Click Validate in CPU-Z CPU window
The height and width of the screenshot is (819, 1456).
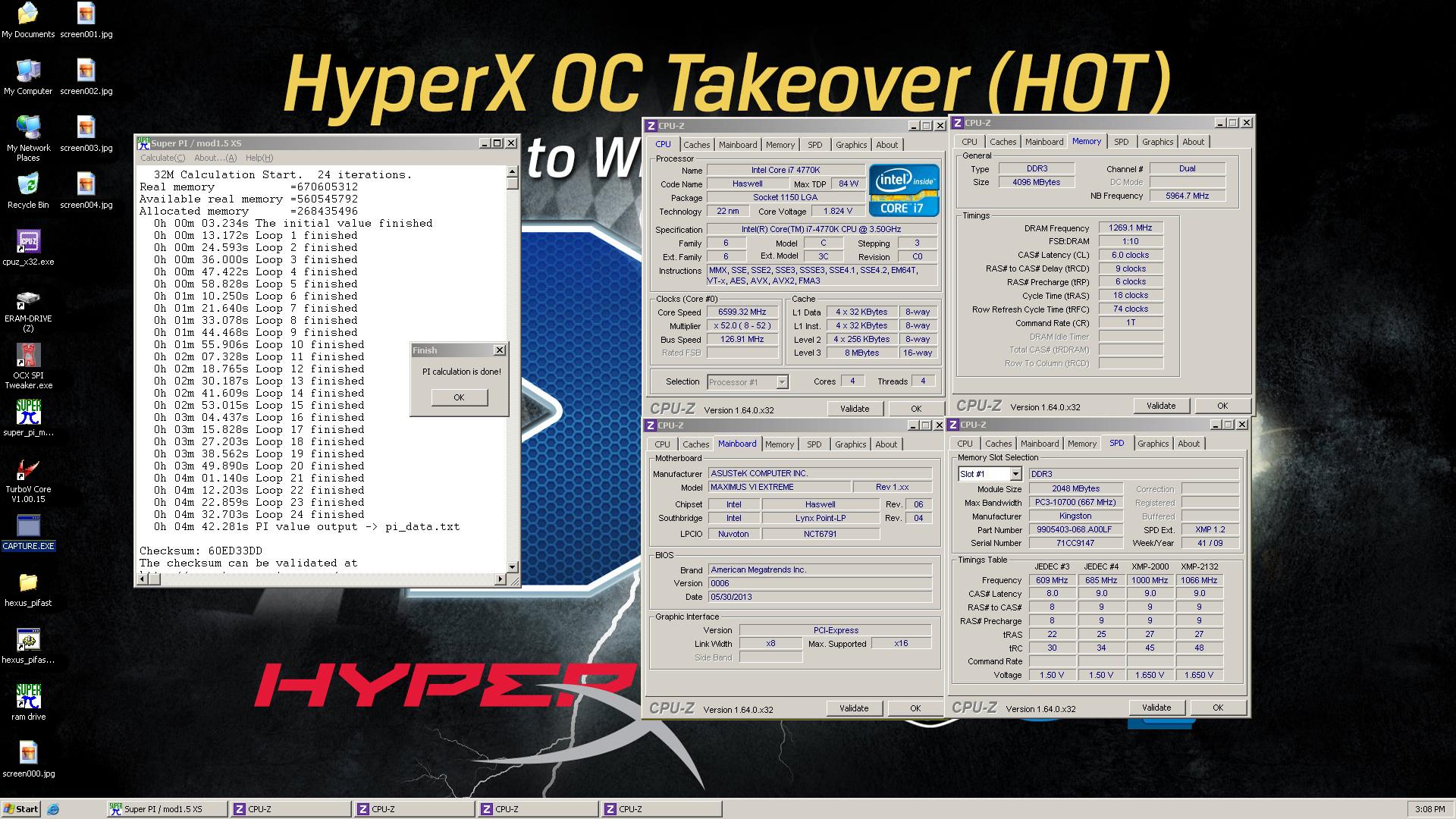855,409
